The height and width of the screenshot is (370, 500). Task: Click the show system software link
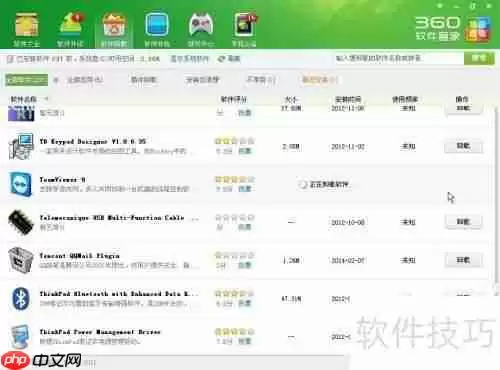pos(190,59)
